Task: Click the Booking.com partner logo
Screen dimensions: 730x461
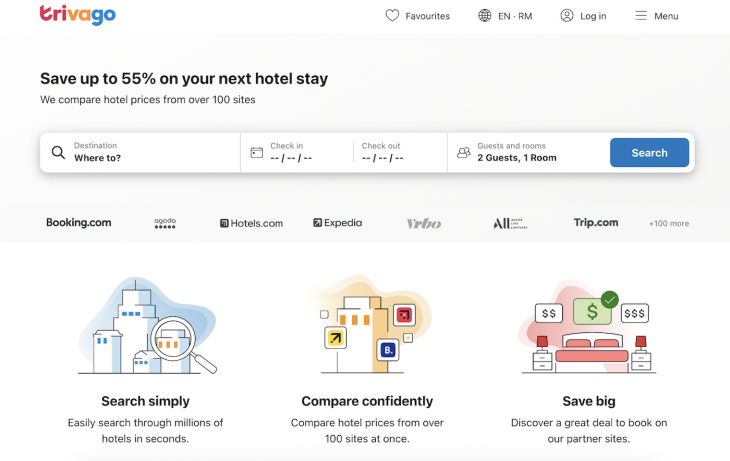Action: click(x=79, y=223)
